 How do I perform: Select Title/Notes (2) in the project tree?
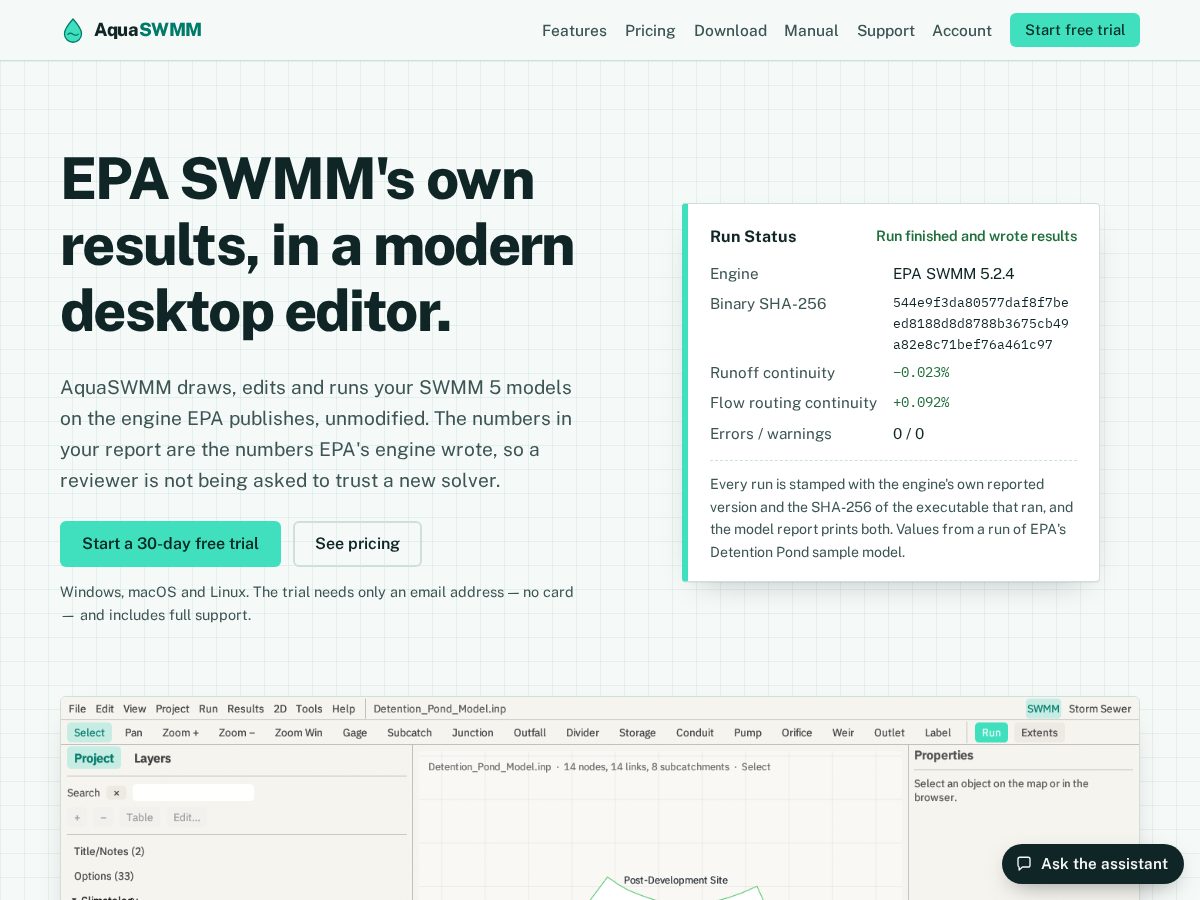click(109, 851)
